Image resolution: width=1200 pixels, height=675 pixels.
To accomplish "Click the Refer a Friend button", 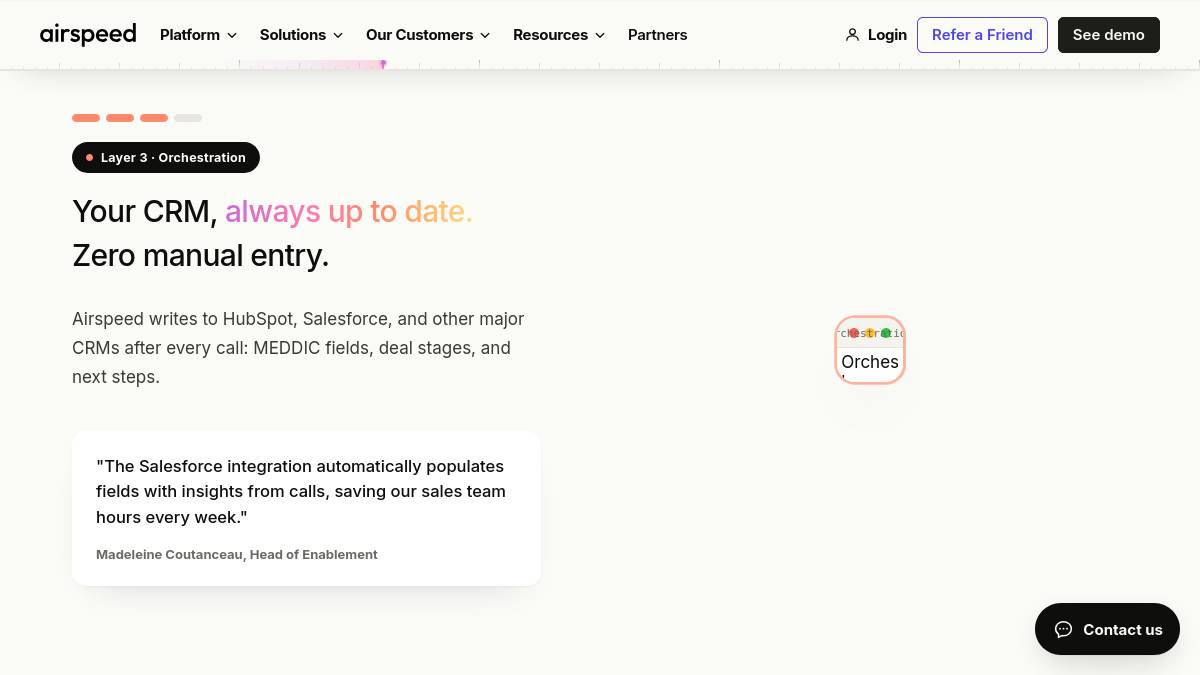I will tap(982, 35).
